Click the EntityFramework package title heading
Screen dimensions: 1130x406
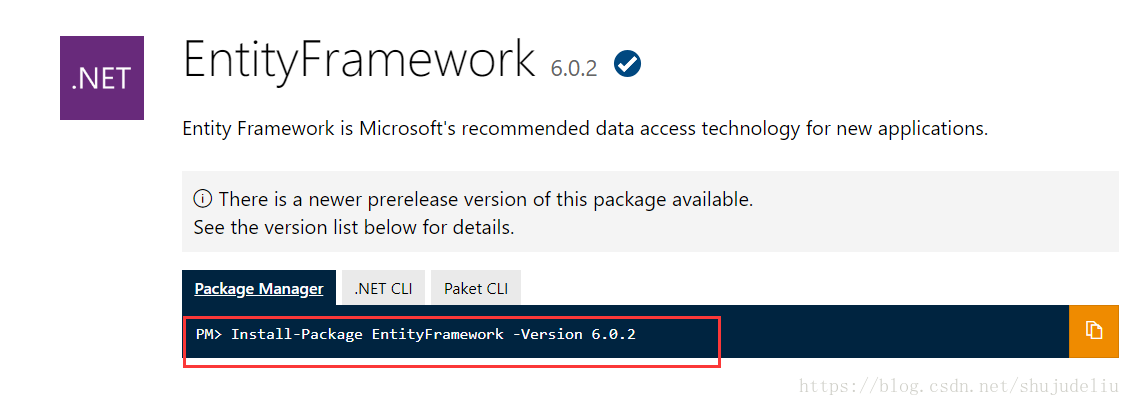tap(360, 61)
